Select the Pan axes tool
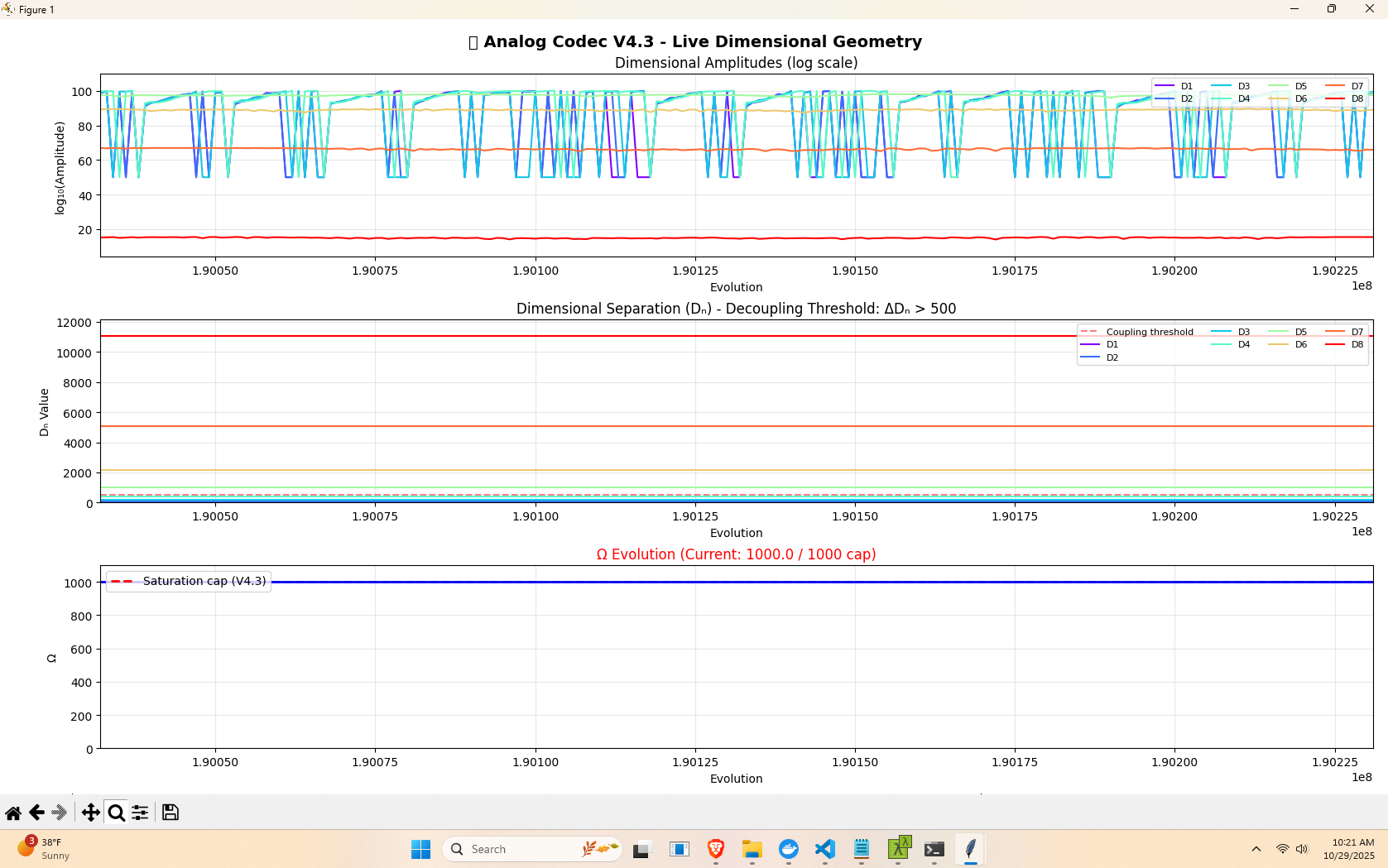 point(90,813)
